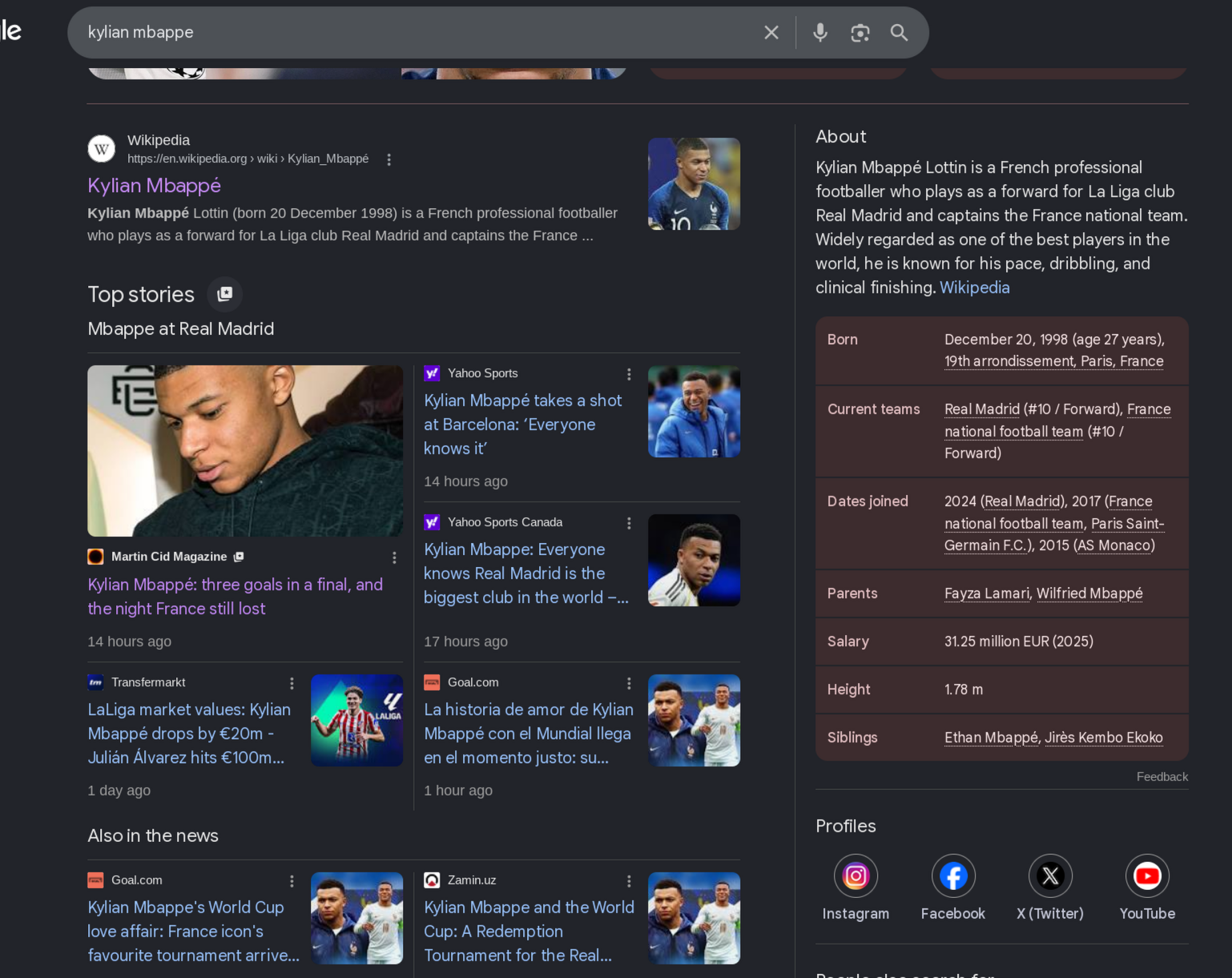Viewport: 1232px width, 978px height.
Task: Click the Goal.com favicon under Also in the news
Action: [x=95, y=880]
